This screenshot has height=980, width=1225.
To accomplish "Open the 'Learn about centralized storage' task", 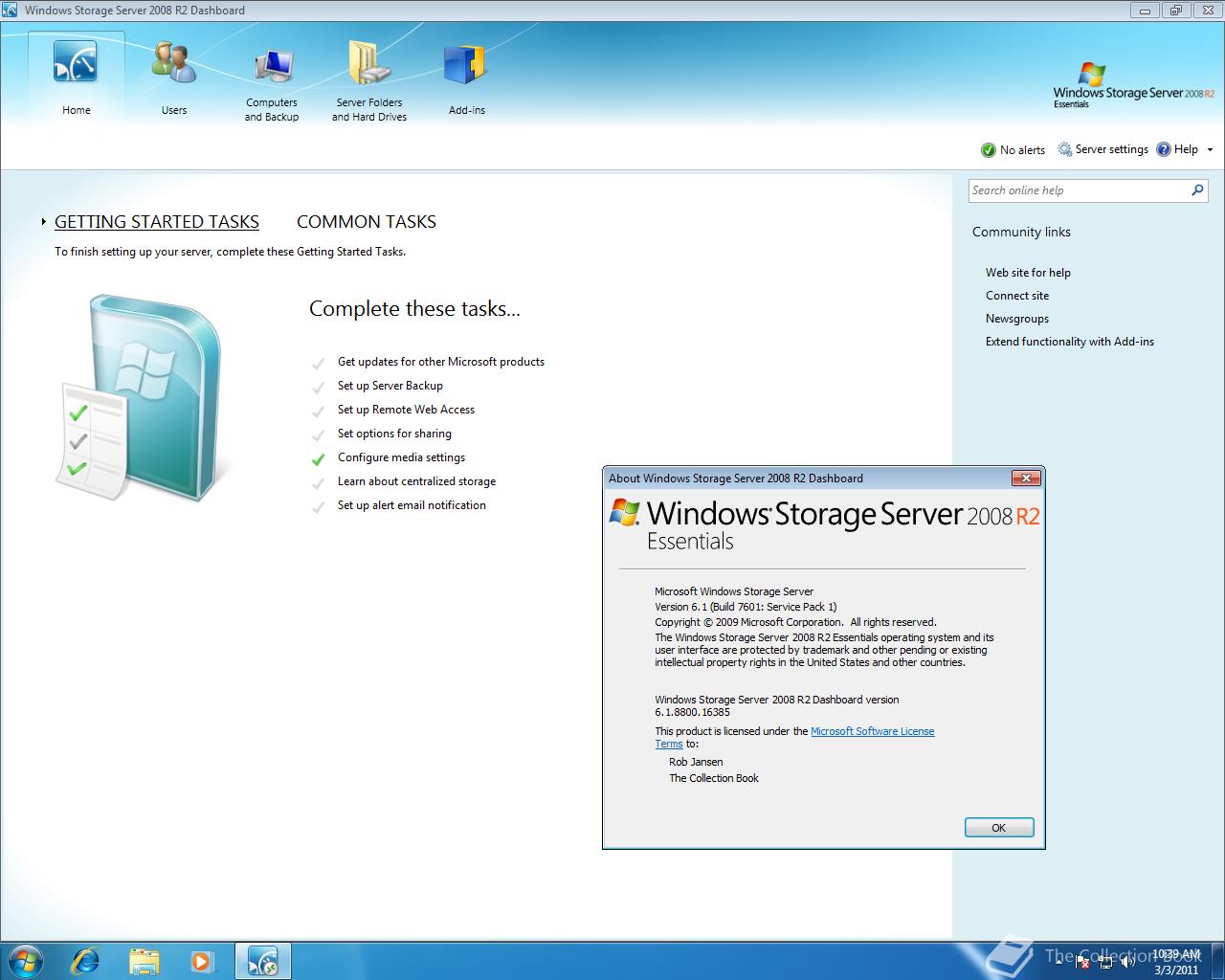I will point(416,481).
